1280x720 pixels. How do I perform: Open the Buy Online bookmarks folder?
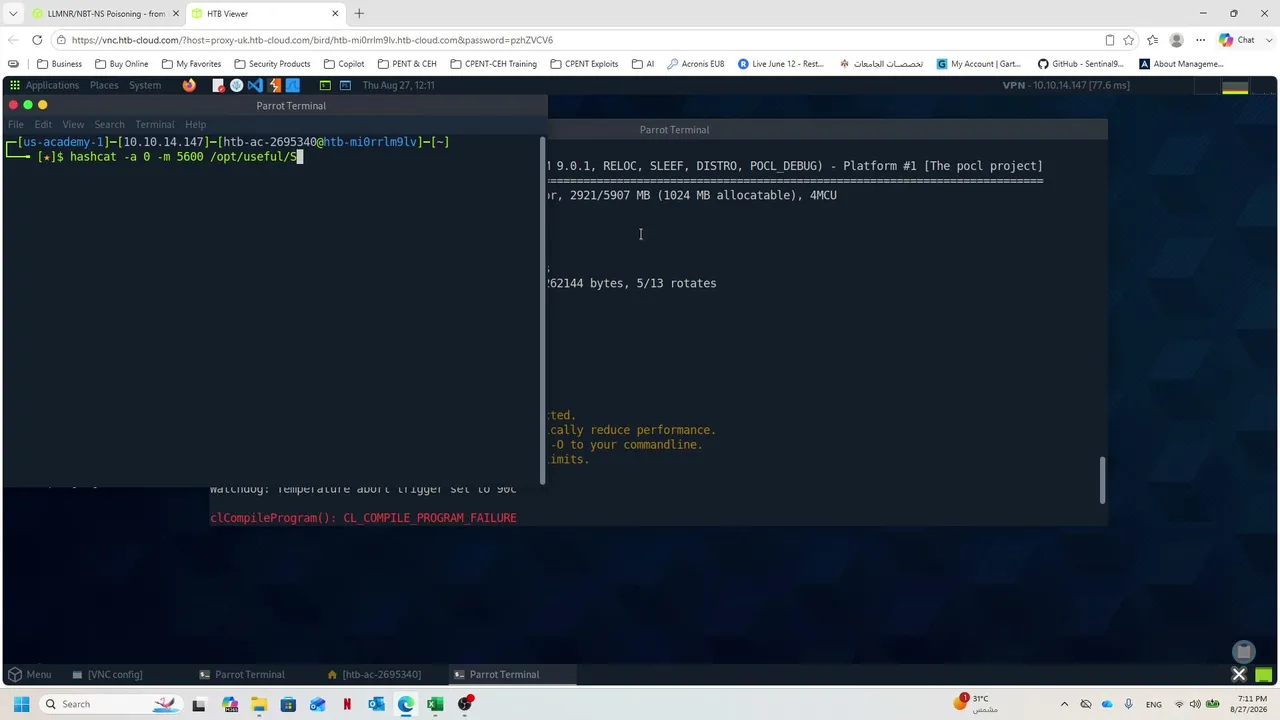(x=121, y=64)
